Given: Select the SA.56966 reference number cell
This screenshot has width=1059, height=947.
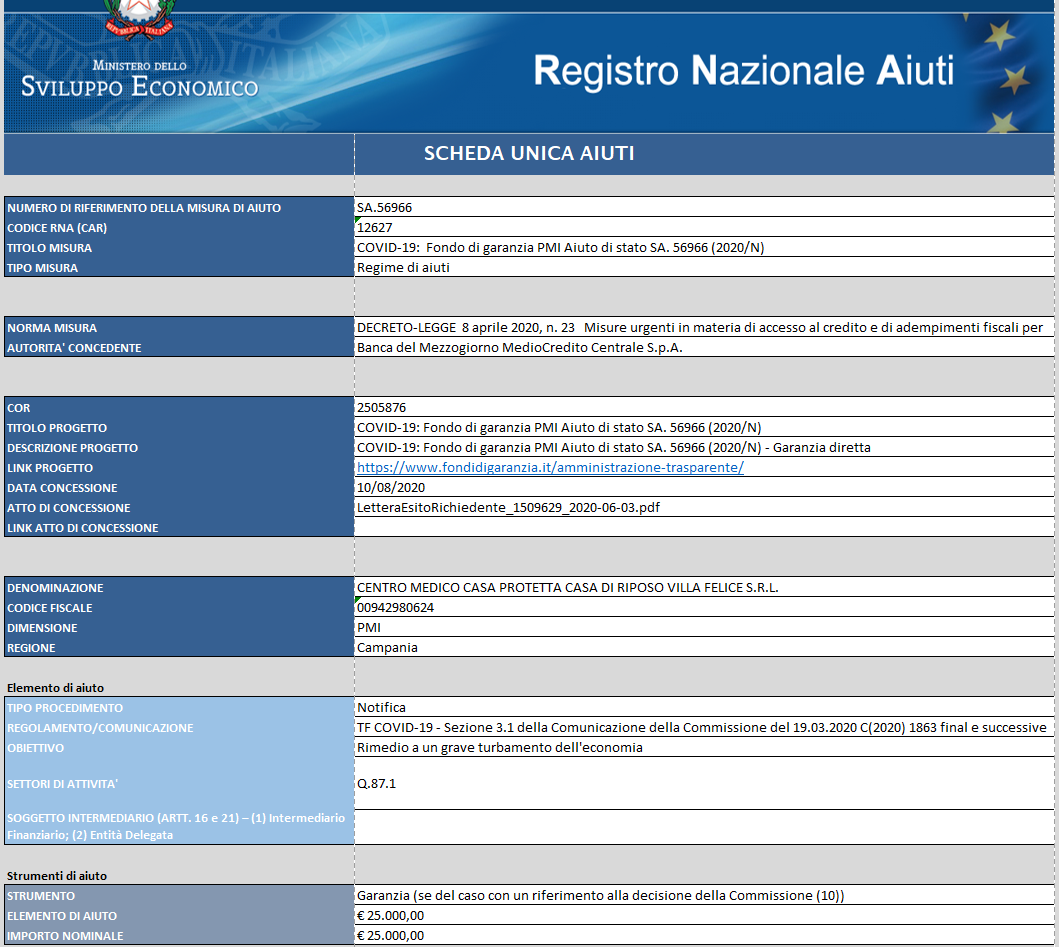Looking at the screenshot, I should [x=704, y=207].
